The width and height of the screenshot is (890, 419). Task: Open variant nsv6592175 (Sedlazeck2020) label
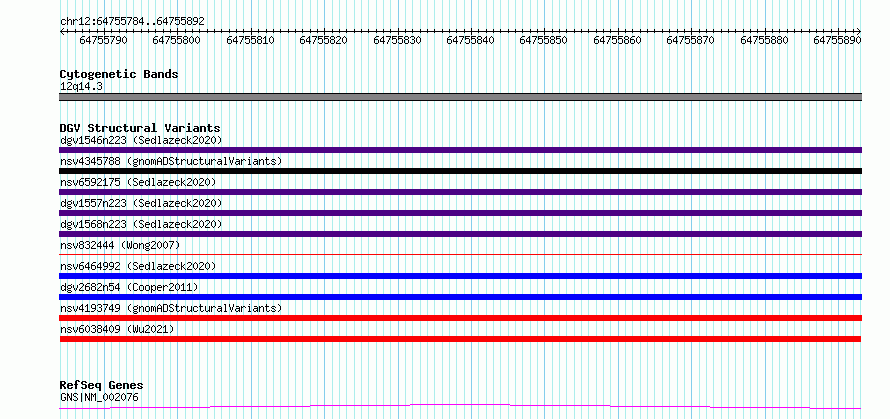tap(138, 182)
